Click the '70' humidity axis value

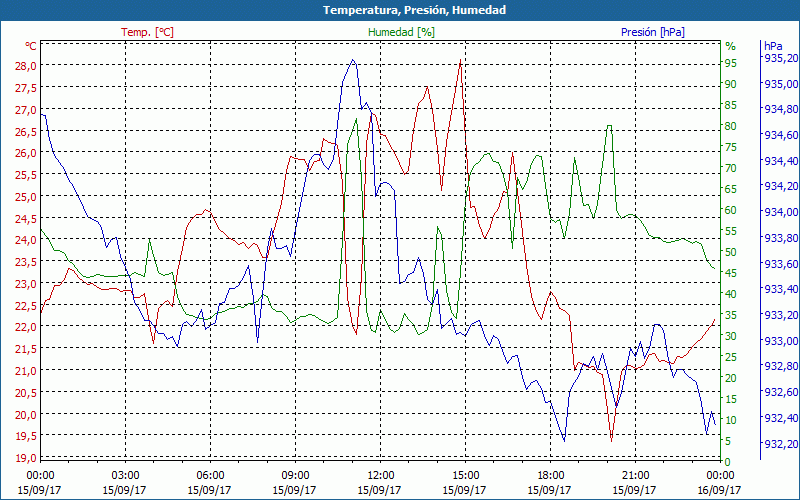pyautogui.click(x=731, y=168)
